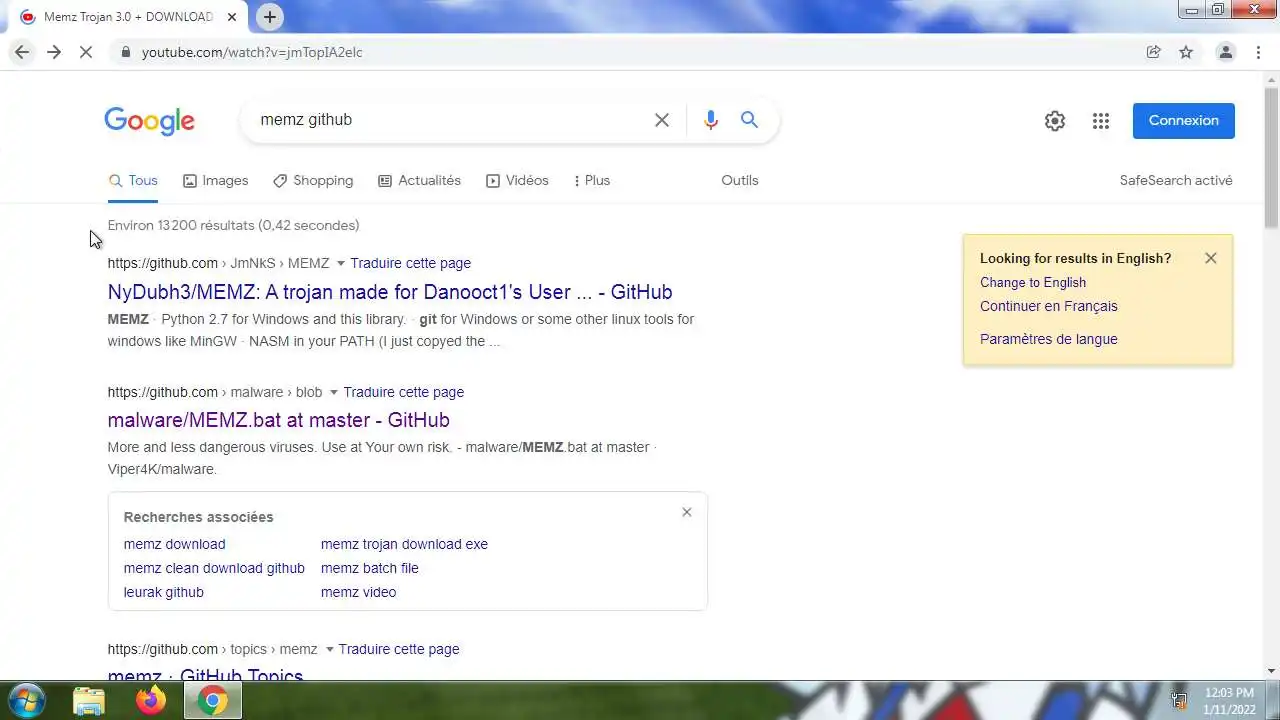The height and width of the screenshot is (720, 1280).
Task: Open the NyDubh3/MEMZ GitHub result
Action: pos(390,292)
